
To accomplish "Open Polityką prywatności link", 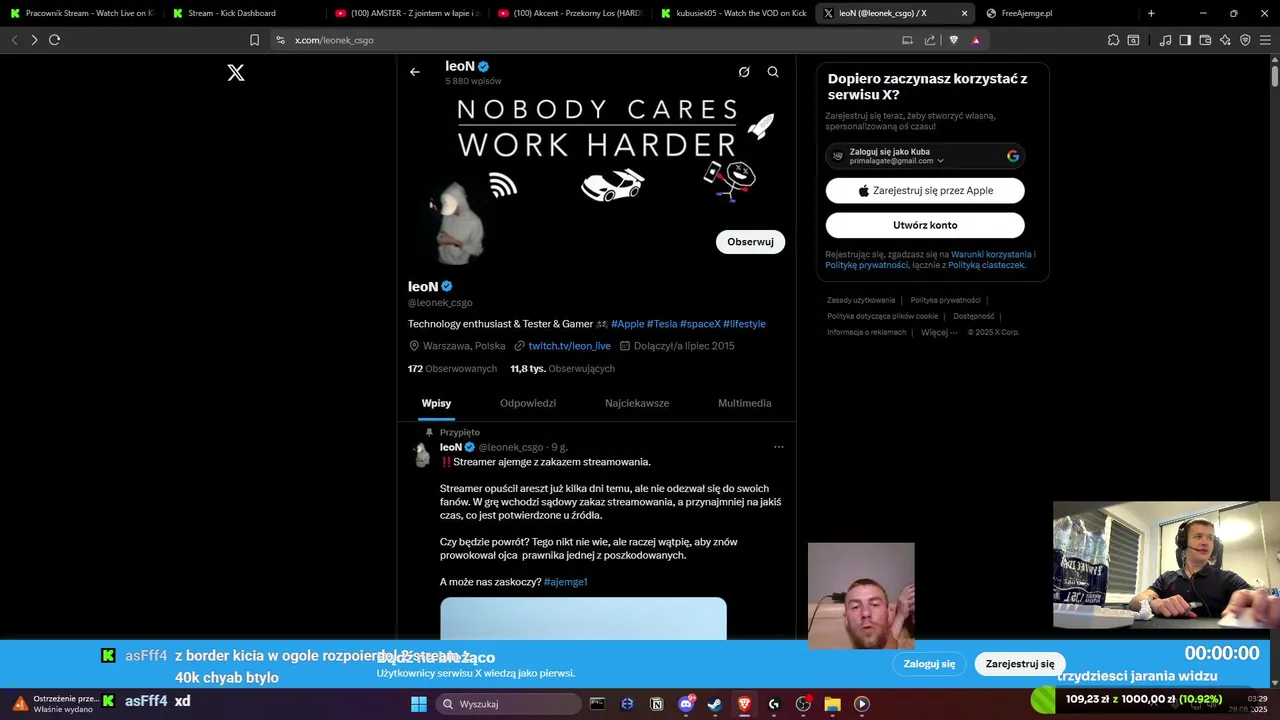I will pos(866,265).
